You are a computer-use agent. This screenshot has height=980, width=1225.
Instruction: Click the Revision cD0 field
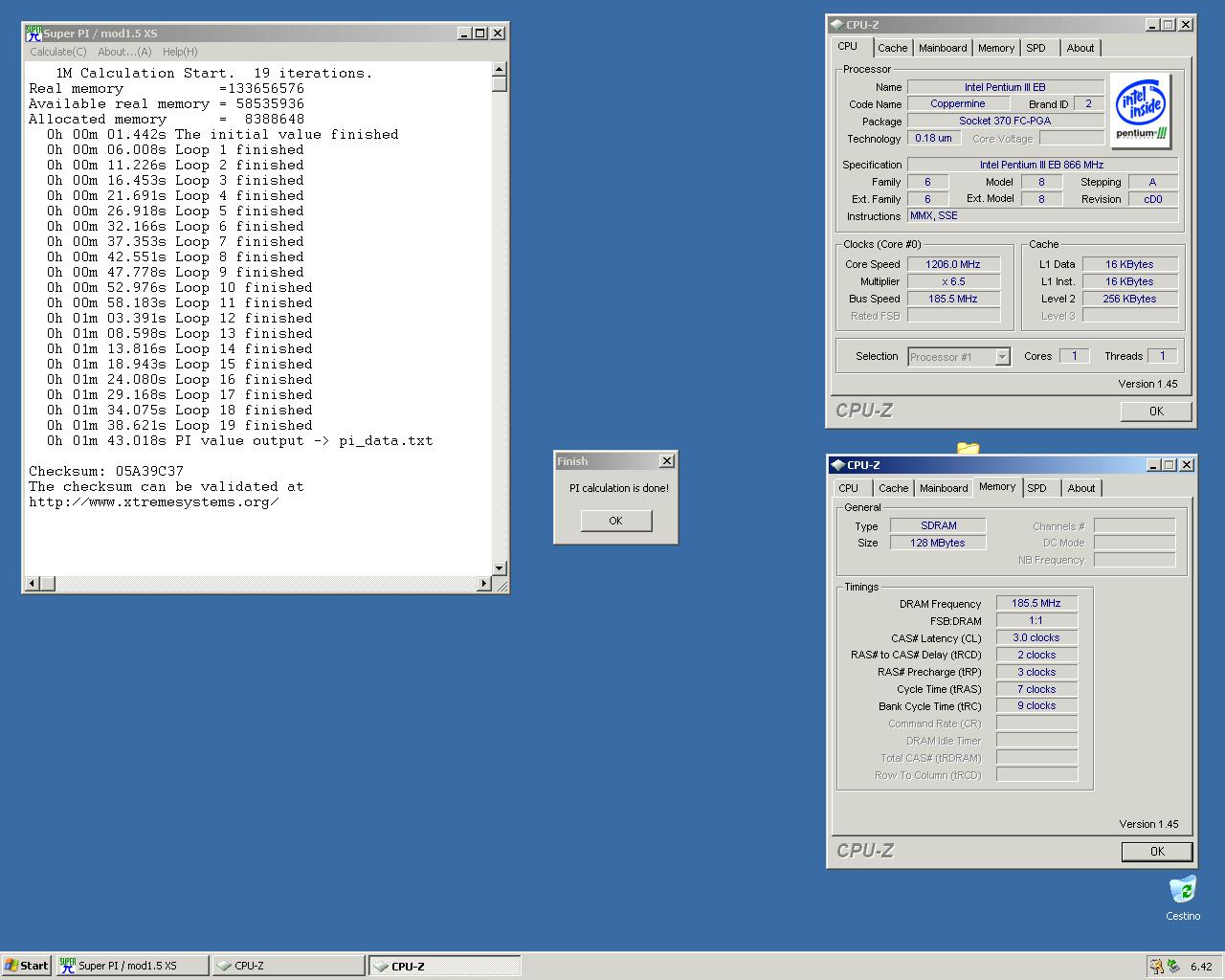tap(1153, 199)
